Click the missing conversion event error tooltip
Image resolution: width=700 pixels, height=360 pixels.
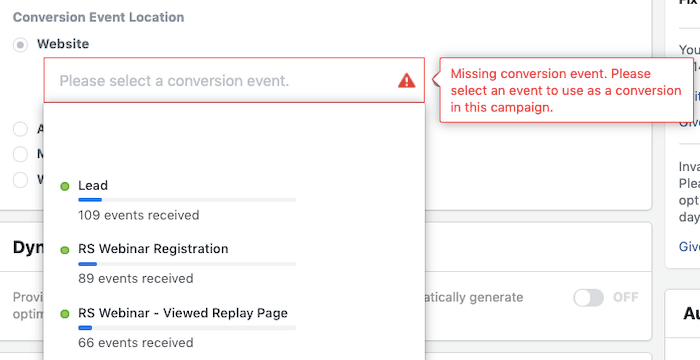point(566,90)
